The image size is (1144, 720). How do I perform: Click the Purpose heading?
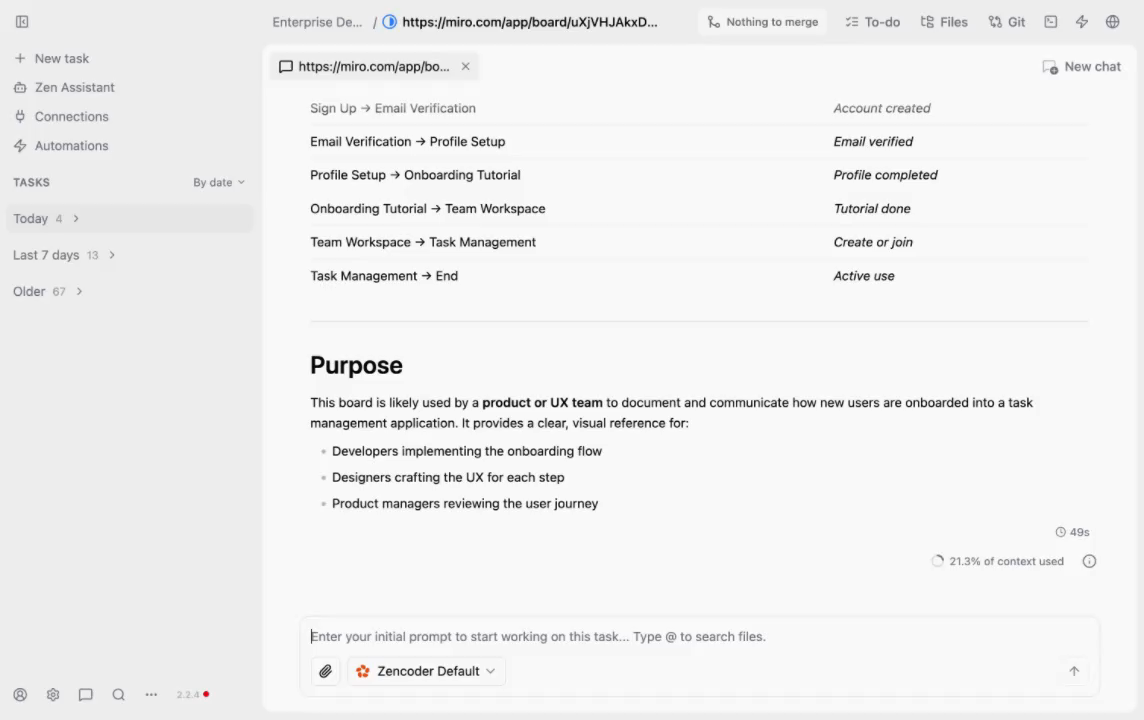tap(356, 365)
